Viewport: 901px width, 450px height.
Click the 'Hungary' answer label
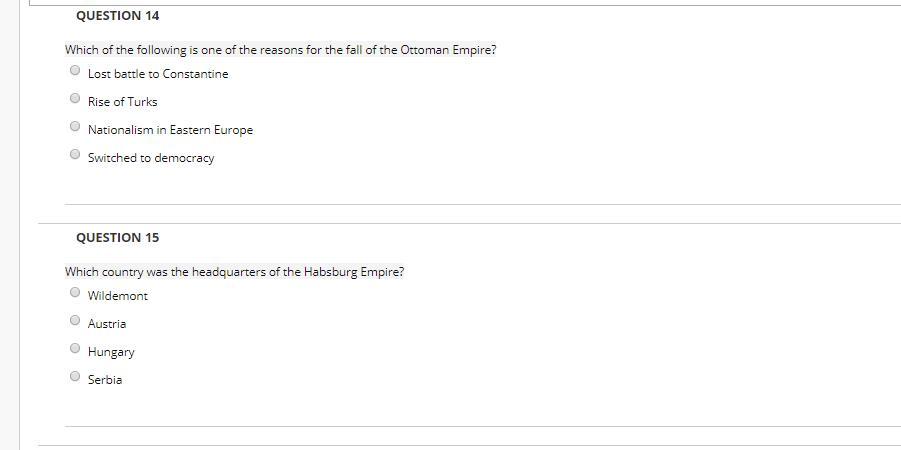coord(111,352)
